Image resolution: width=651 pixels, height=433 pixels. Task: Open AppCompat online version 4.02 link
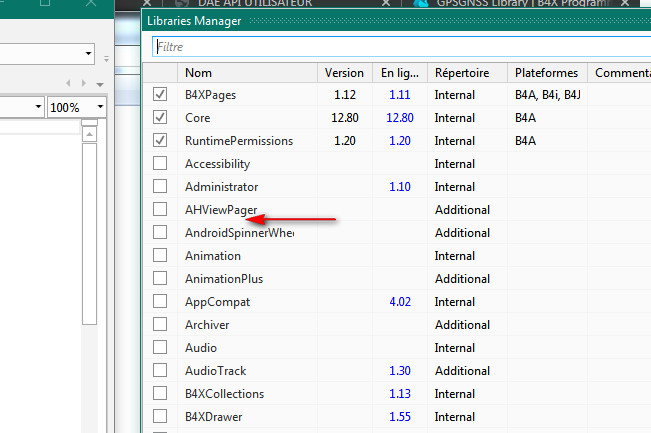400,302
